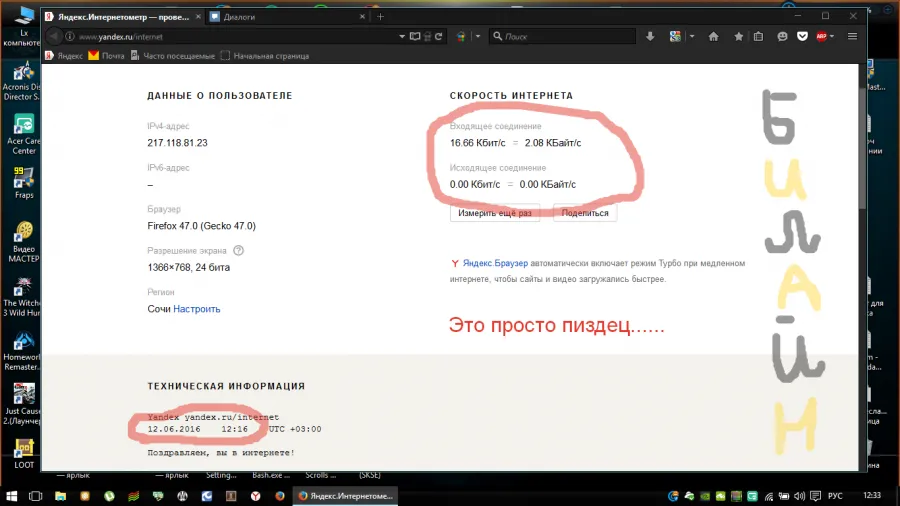
Task: Open the Downloads arrow icon
Action: [x=650, y=36]
